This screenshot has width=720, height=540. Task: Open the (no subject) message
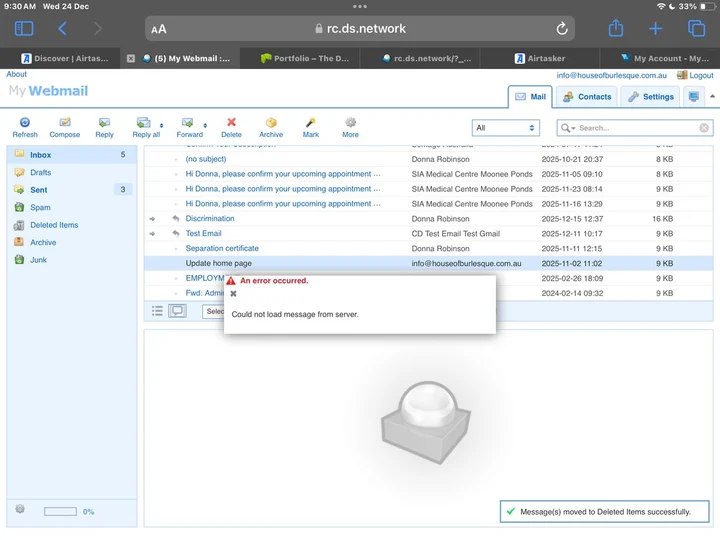click(206, 159)
